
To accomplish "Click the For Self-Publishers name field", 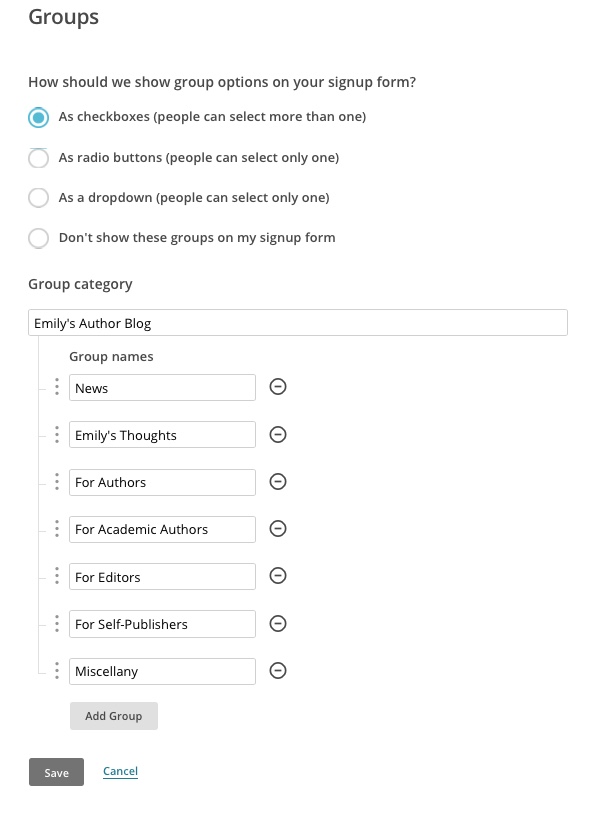I will tap(162, 624).
